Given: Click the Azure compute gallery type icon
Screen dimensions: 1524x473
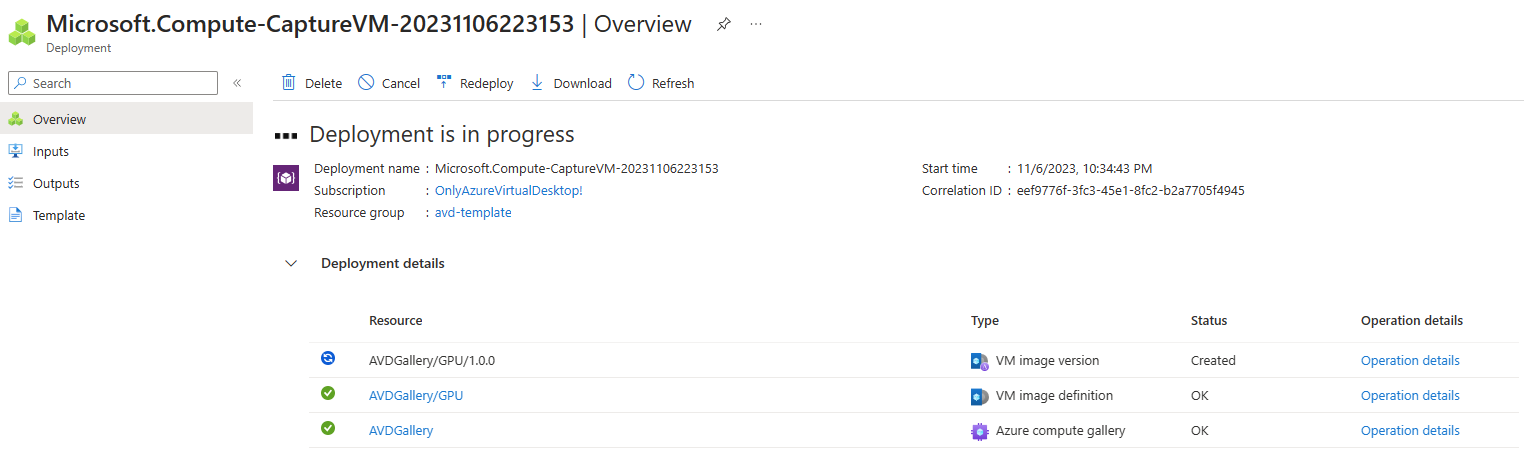Looking at the screenshot, I should coord(980,431).
